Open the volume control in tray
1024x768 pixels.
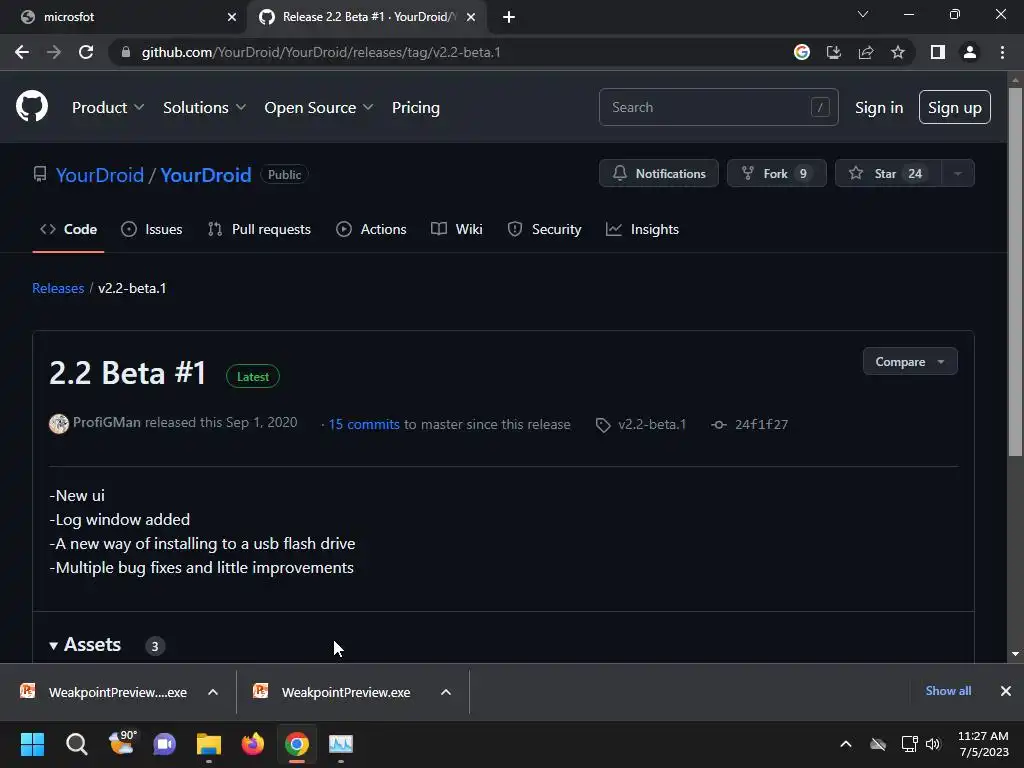[933, 744]
